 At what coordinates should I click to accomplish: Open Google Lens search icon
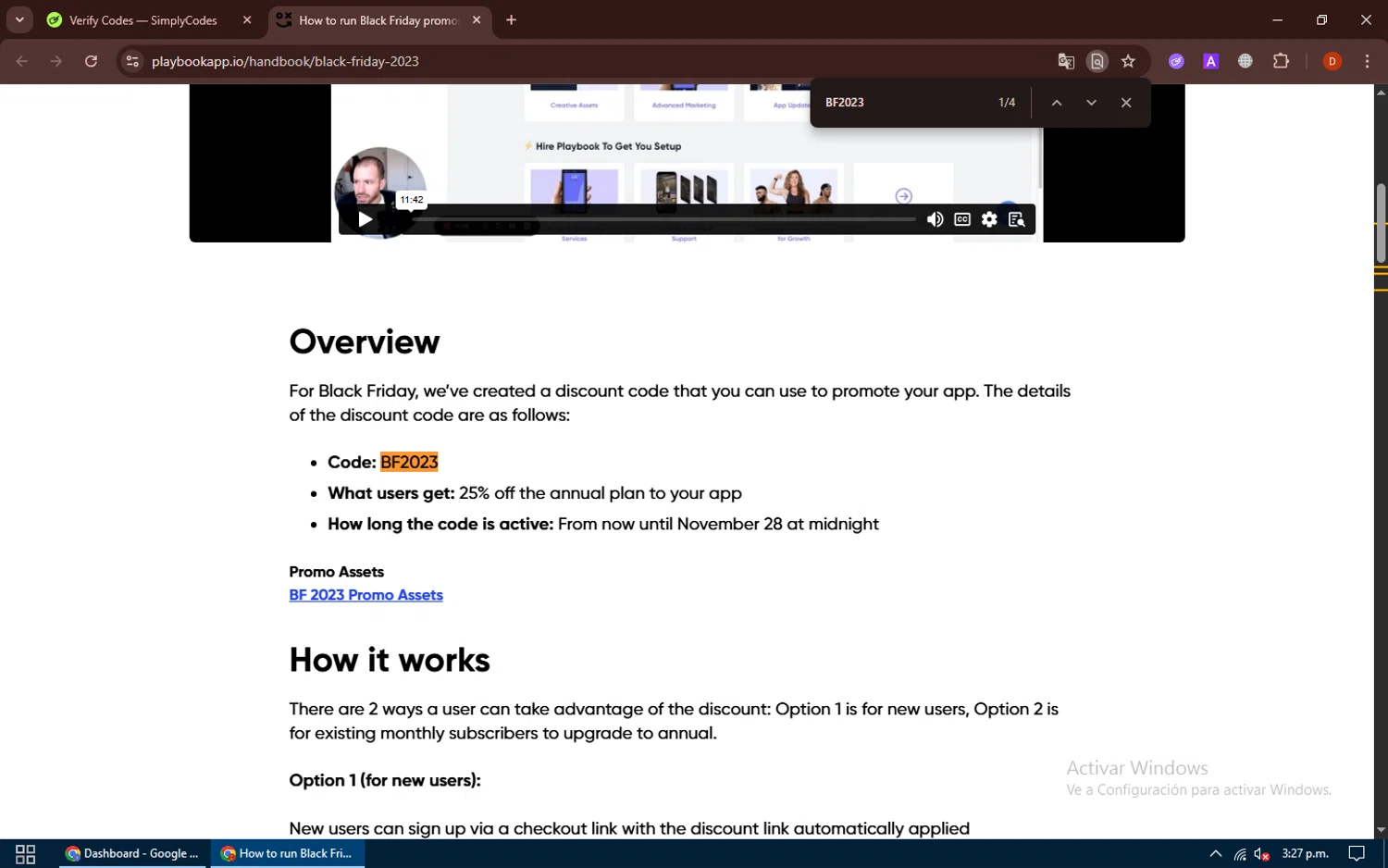coord(1097,61)
